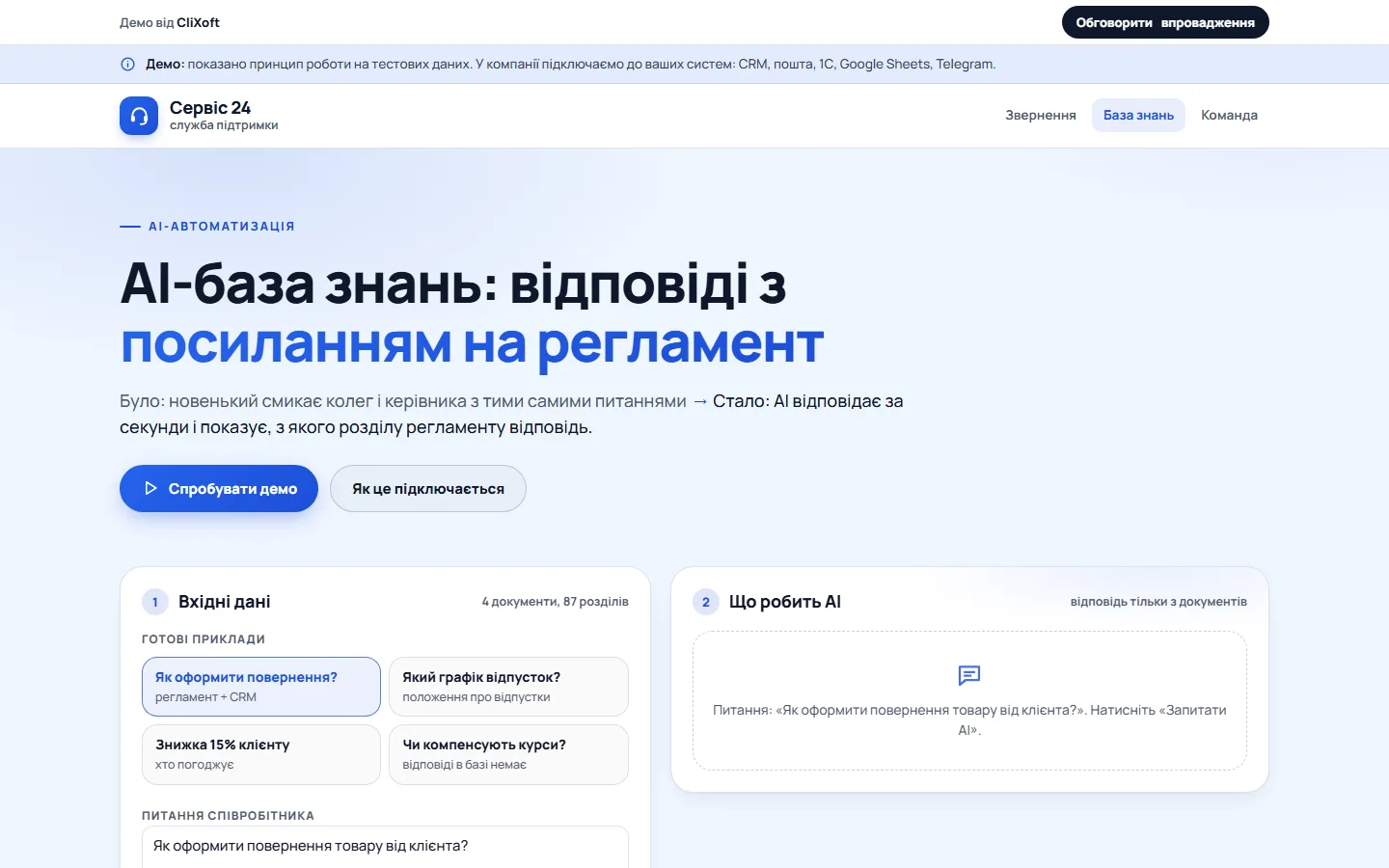Click the Вхідні дані heading

[224, 602]
